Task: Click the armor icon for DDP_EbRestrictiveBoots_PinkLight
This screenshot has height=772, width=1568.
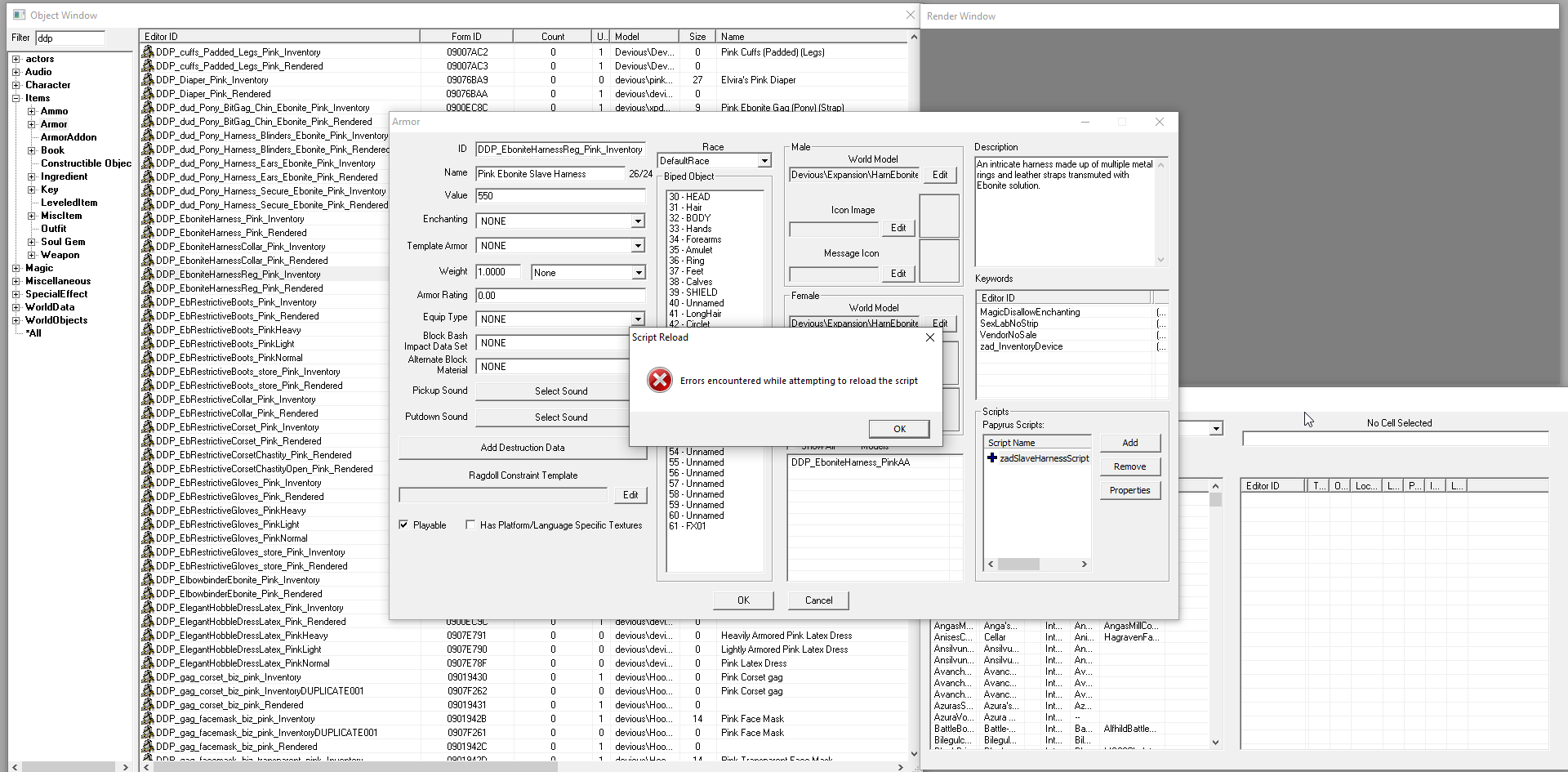Action: click(148, 343)
